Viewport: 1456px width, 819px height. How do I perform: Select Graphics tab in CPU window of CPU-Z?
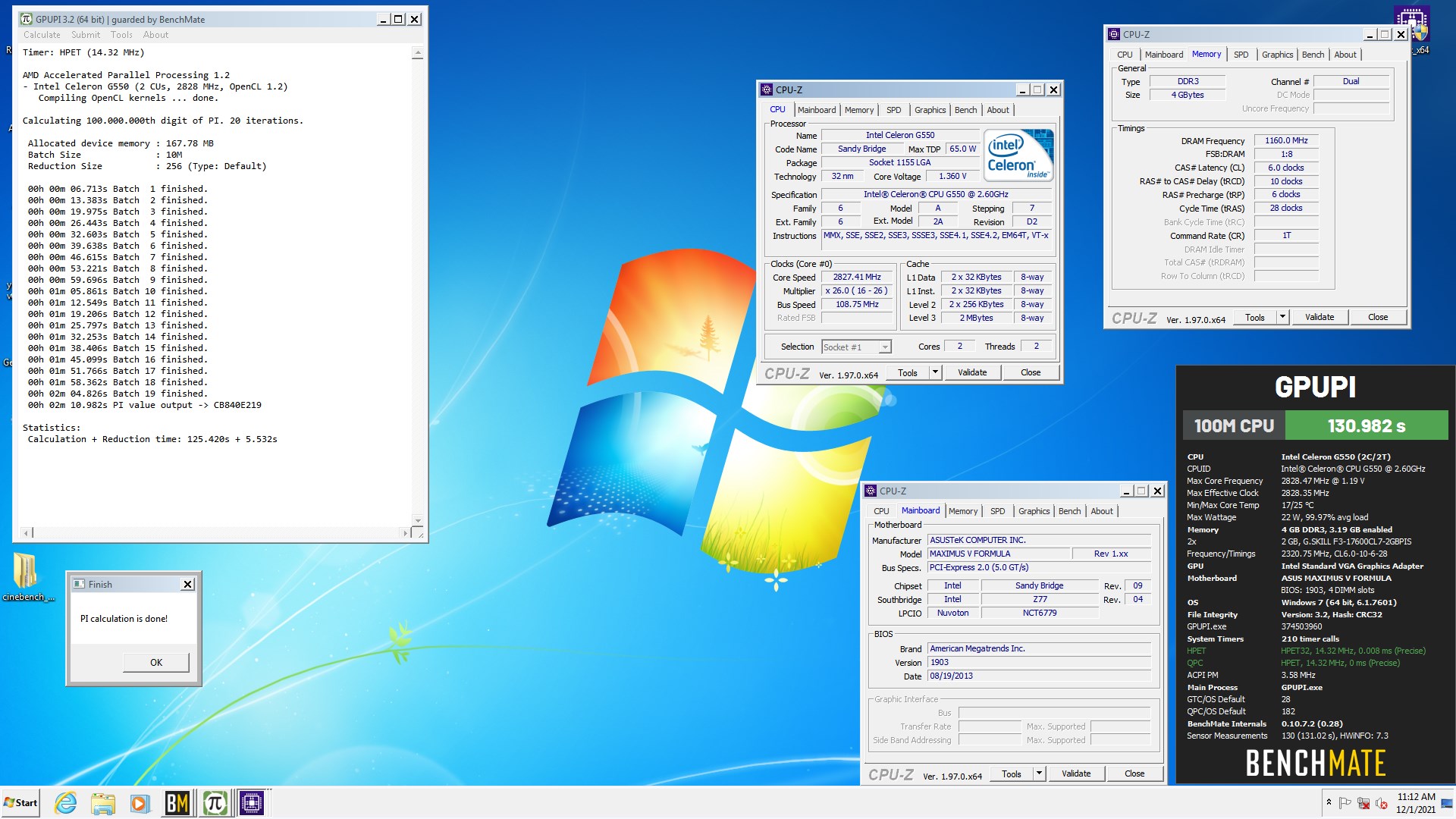pos(930,110)
